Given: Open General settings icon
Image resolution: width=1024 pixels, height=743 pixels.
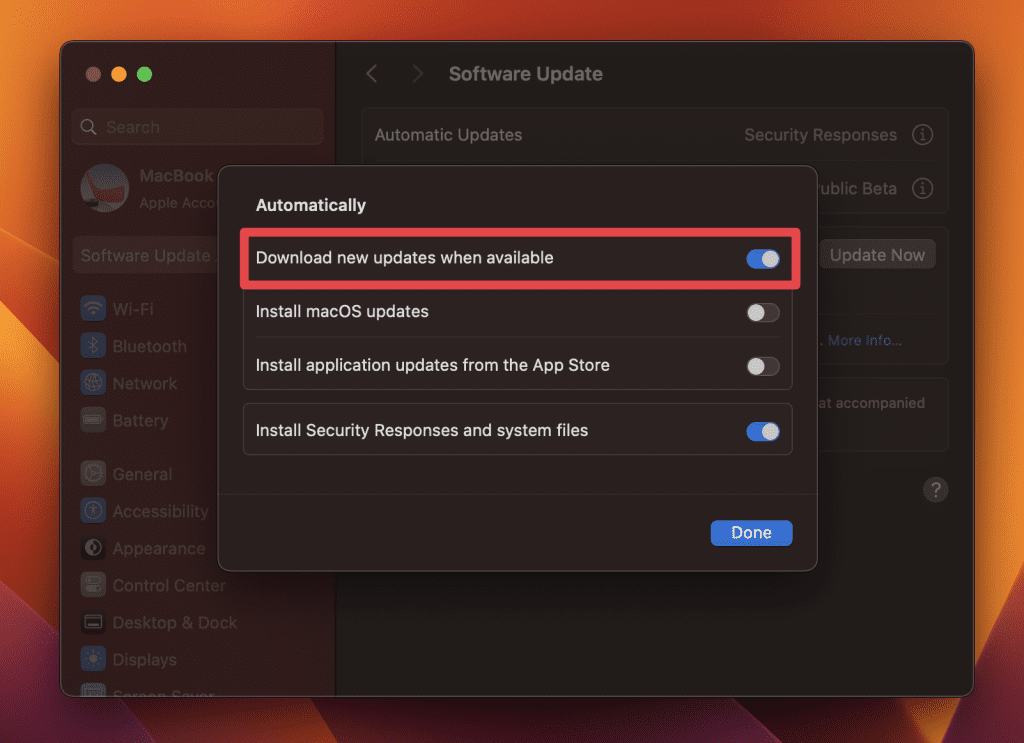Looking at the screenshot, I should (x=93, y=473).
